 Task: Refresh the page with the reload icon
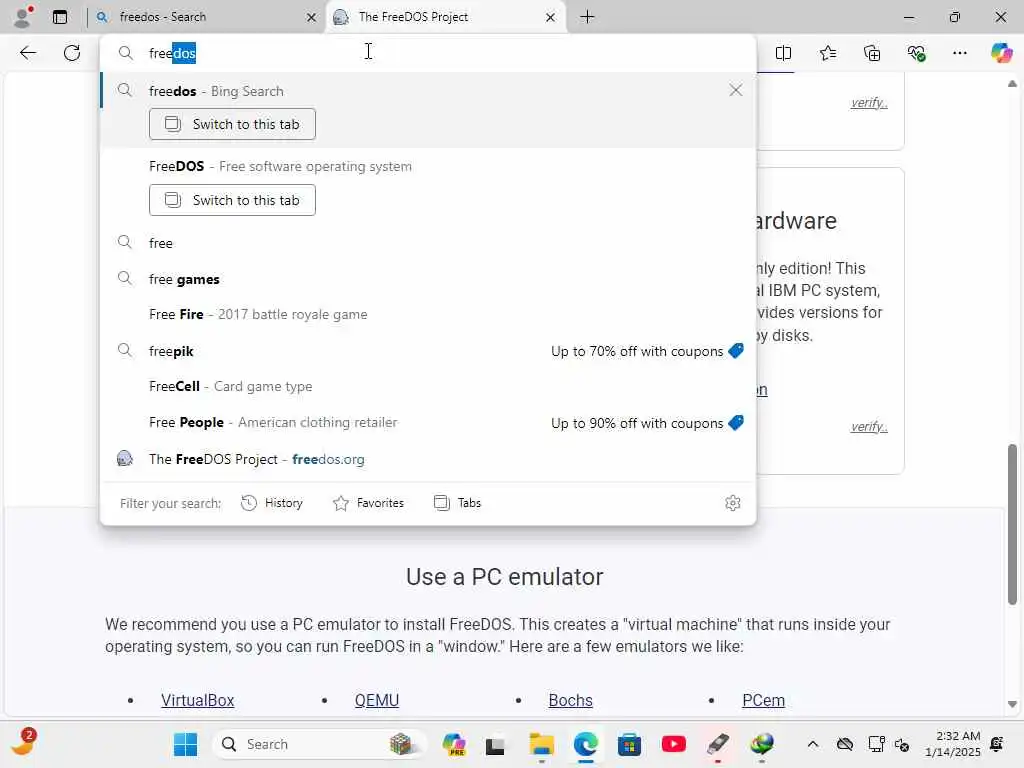(x=72, y=53)
